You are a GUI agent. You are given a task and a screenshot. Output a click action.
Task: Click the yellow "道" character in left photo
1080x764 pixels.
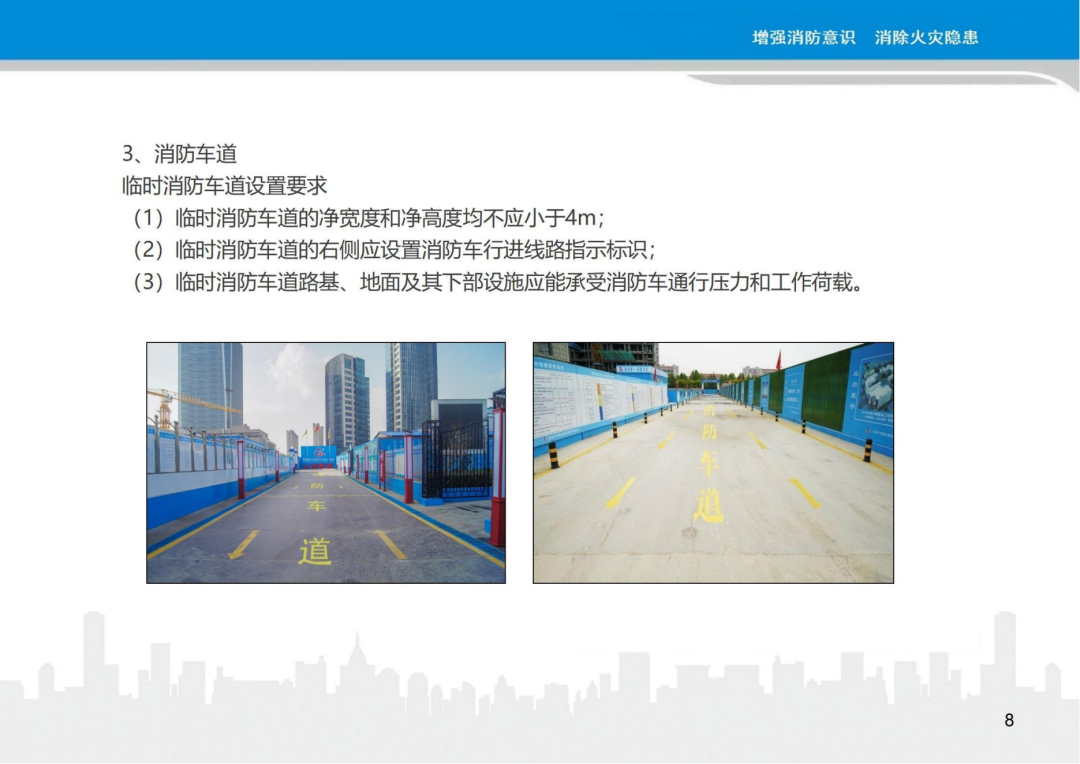315,551
